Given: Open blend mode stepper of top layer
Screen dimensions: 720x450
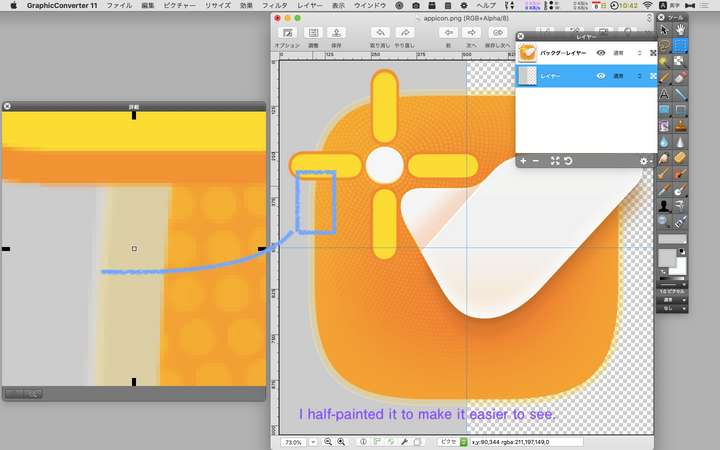Looking at the screenshot, I should coord(639,53).
